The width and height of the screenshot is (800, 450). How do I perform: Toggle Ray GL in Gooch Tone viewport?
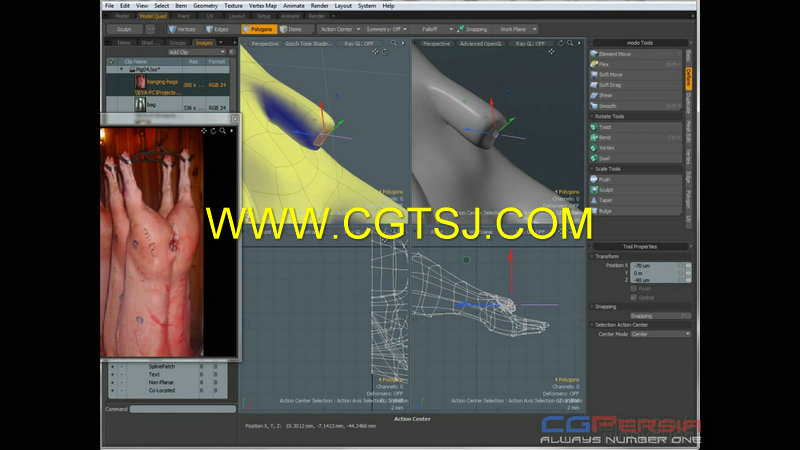click(359, 44)
